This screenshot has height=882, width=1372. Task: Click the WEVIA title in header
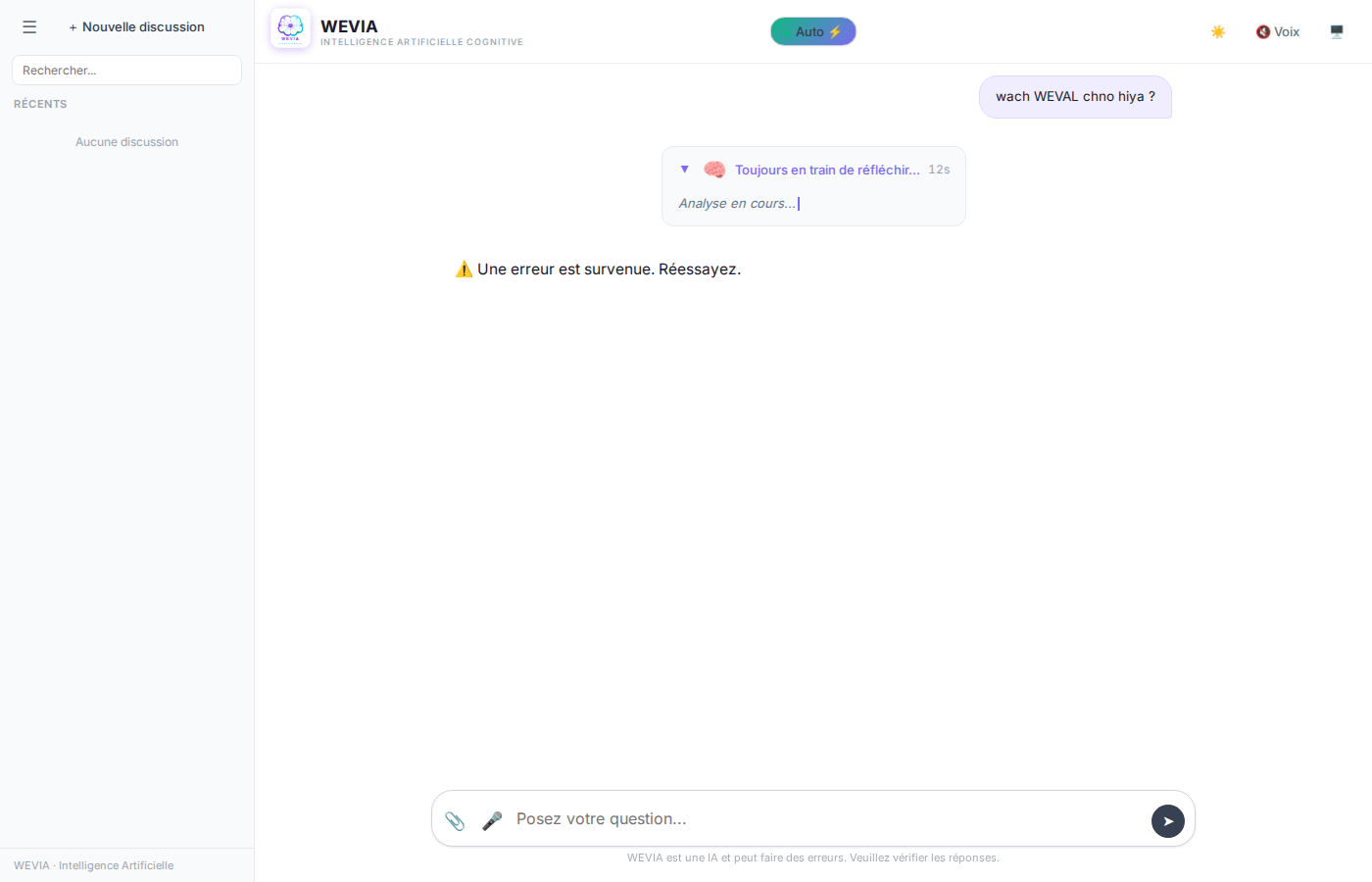click(349, 26)
